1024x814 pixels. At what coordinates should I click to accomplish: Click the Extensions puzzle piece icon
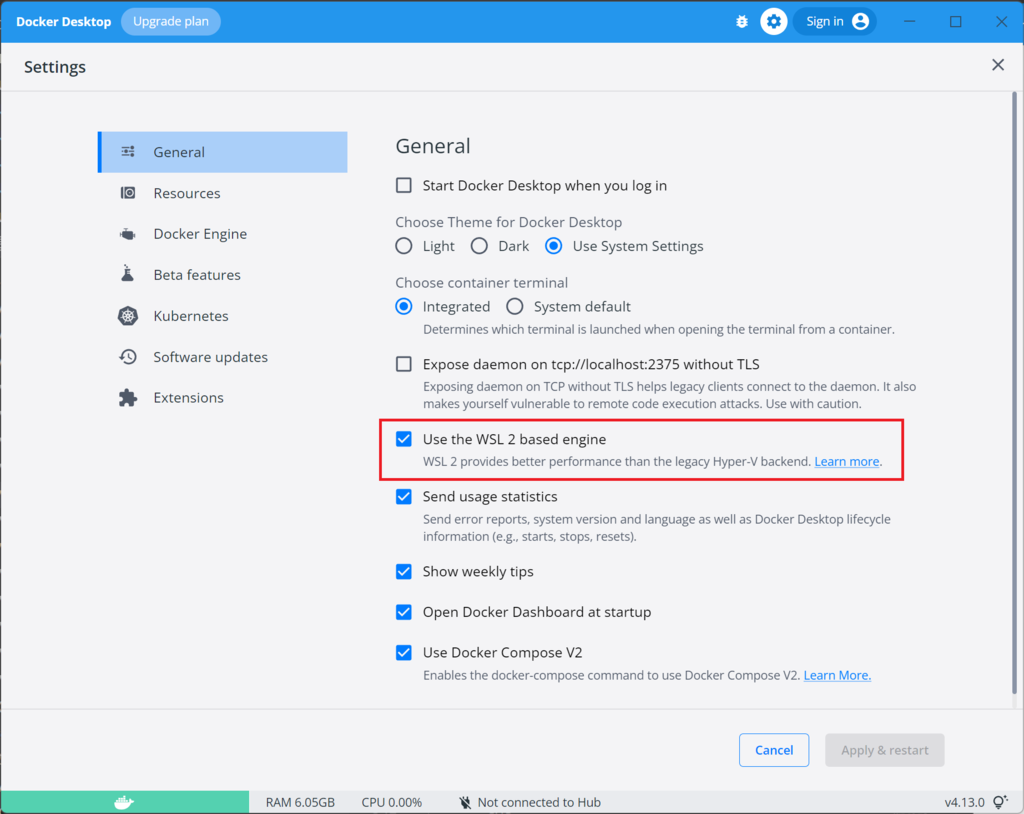coord(128,397)
